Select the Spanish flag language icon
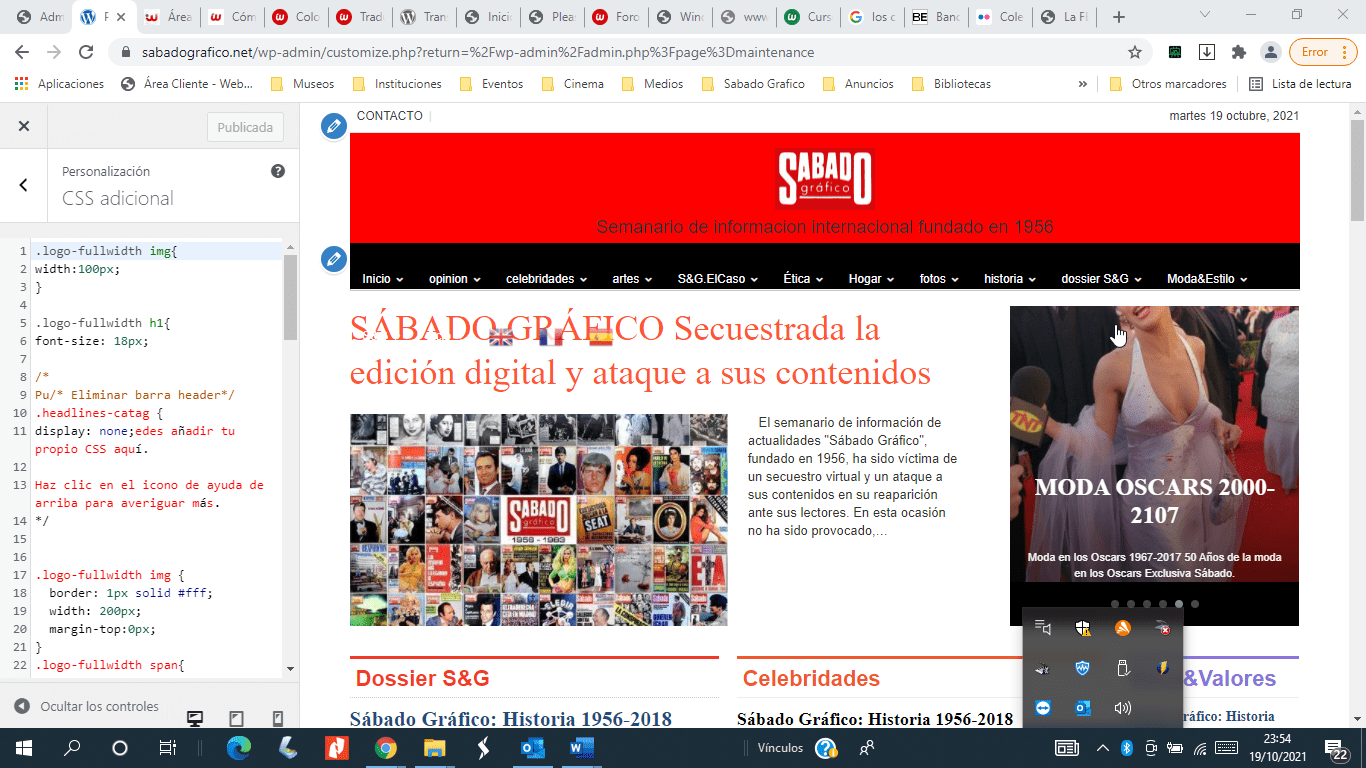The height and width of the screenshot is (768, 1366). pyautogui.click(x=600, y=336)
